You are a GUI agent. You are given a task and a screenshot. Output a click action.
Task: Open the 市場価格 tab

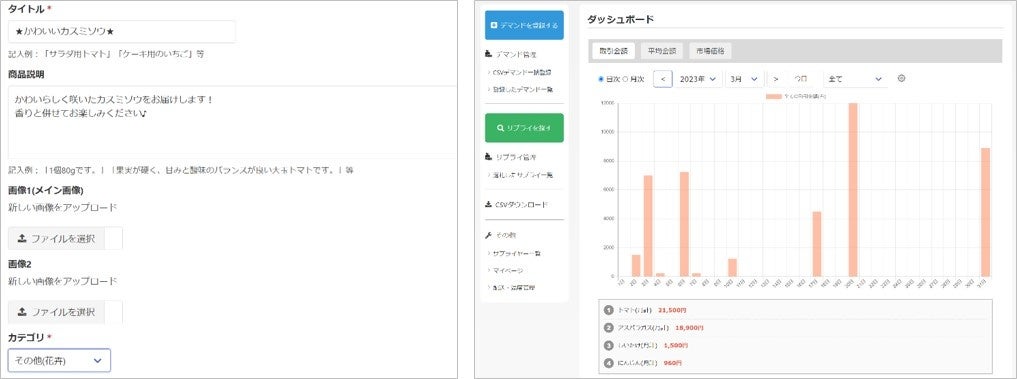coord(710,50)
